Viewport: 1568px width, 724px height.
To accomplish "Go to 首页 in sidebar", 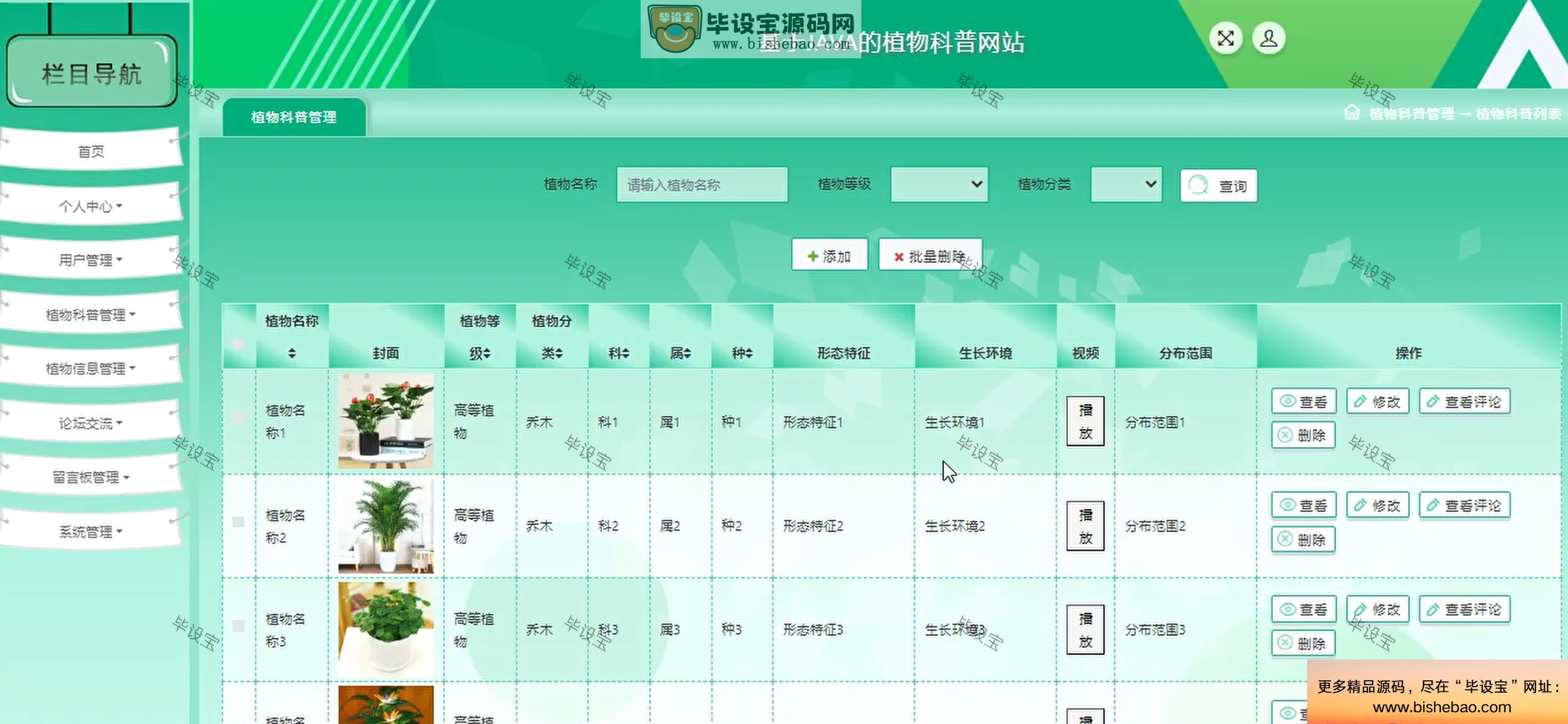I will point(91,152).
